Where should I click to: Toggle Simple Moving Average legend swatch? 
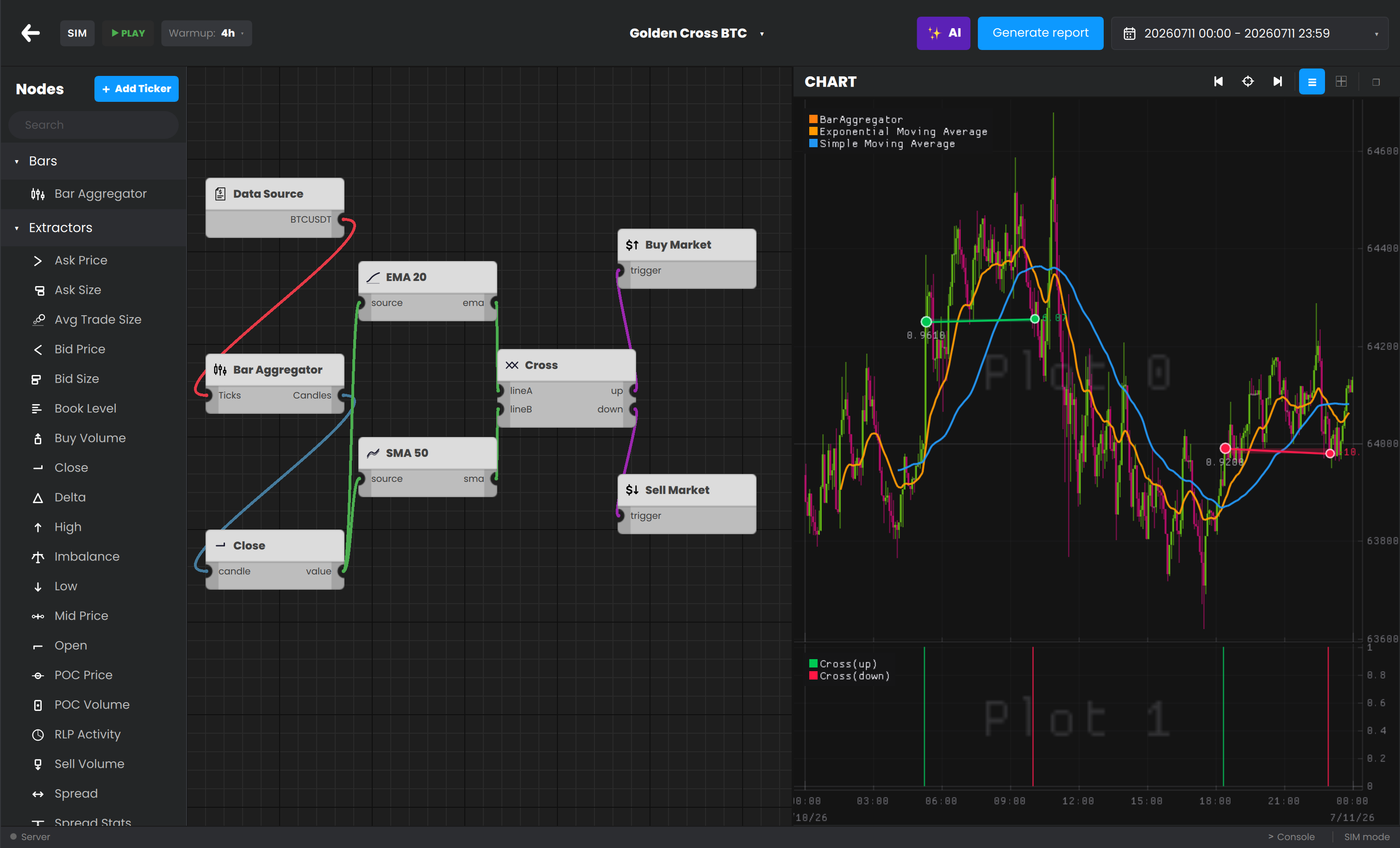(813, 143)
